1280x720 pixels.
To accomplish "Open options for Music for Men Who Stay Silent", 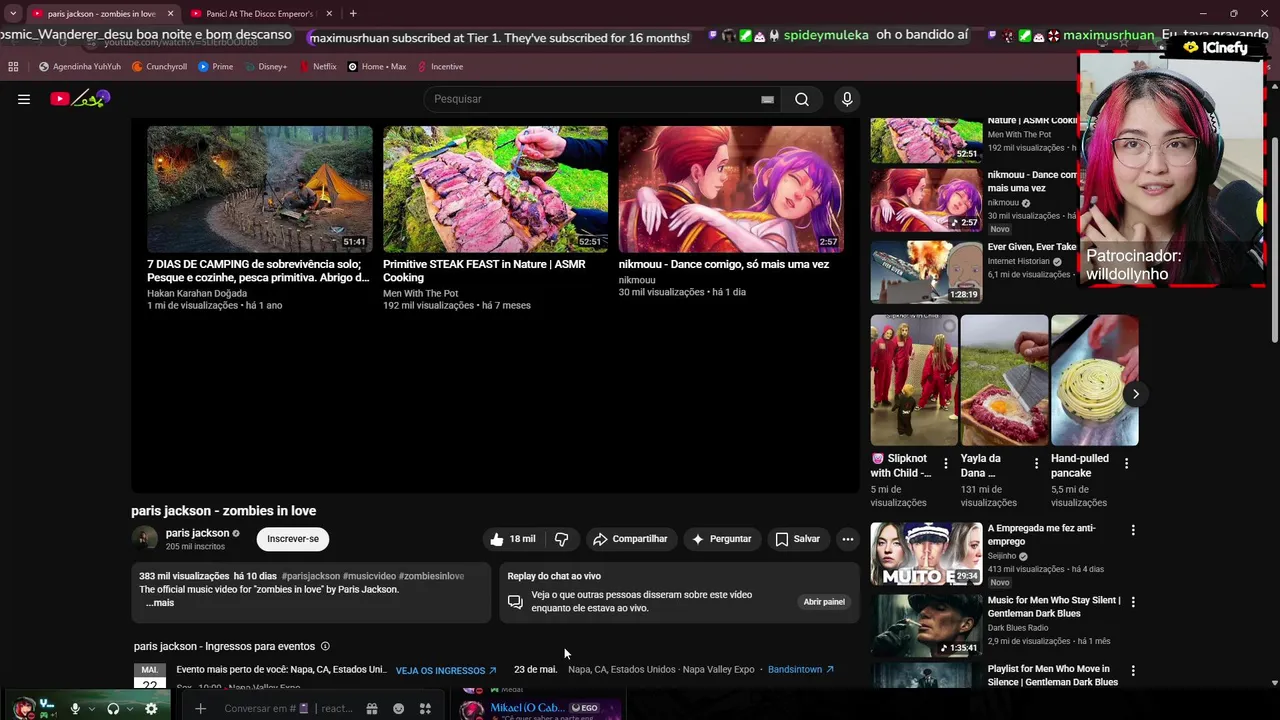I will click(1133, 602).
